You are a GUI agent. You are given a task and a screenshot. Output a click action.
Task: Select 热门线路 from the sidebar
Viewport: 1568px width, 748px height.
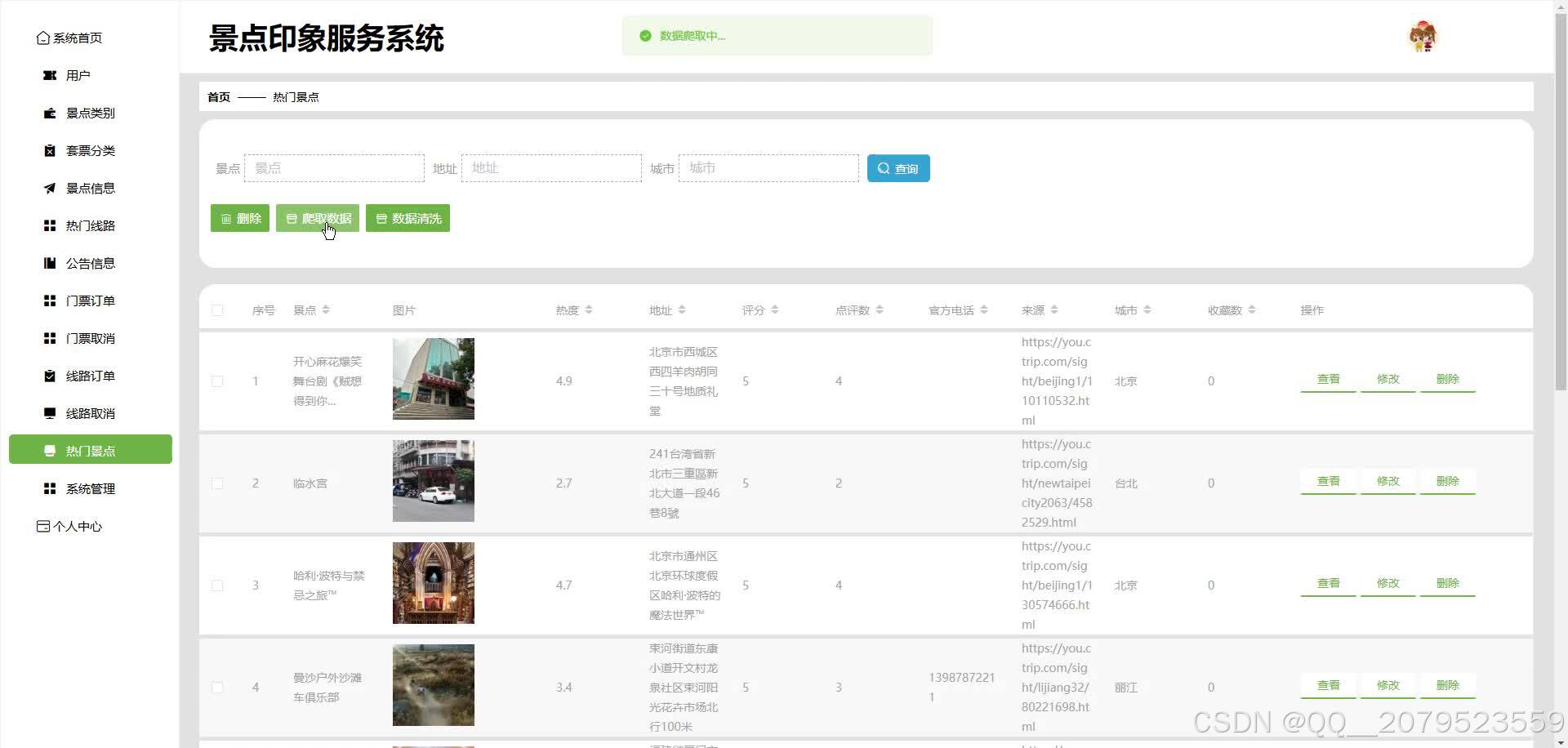click(x=91, y=226)
